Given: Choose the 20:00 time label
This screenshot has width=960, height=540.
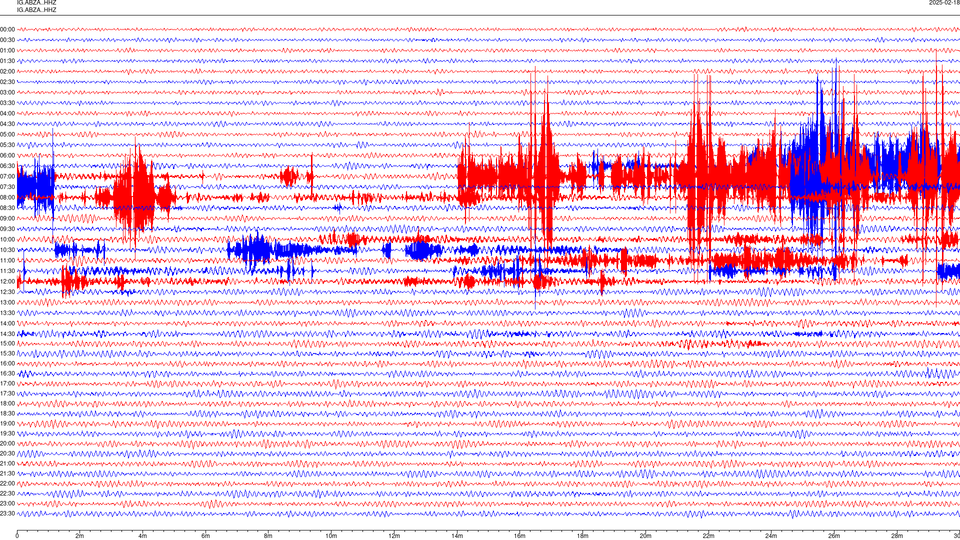Looking at the screenshot, I should pyautogui.click(x=7, y=443).
